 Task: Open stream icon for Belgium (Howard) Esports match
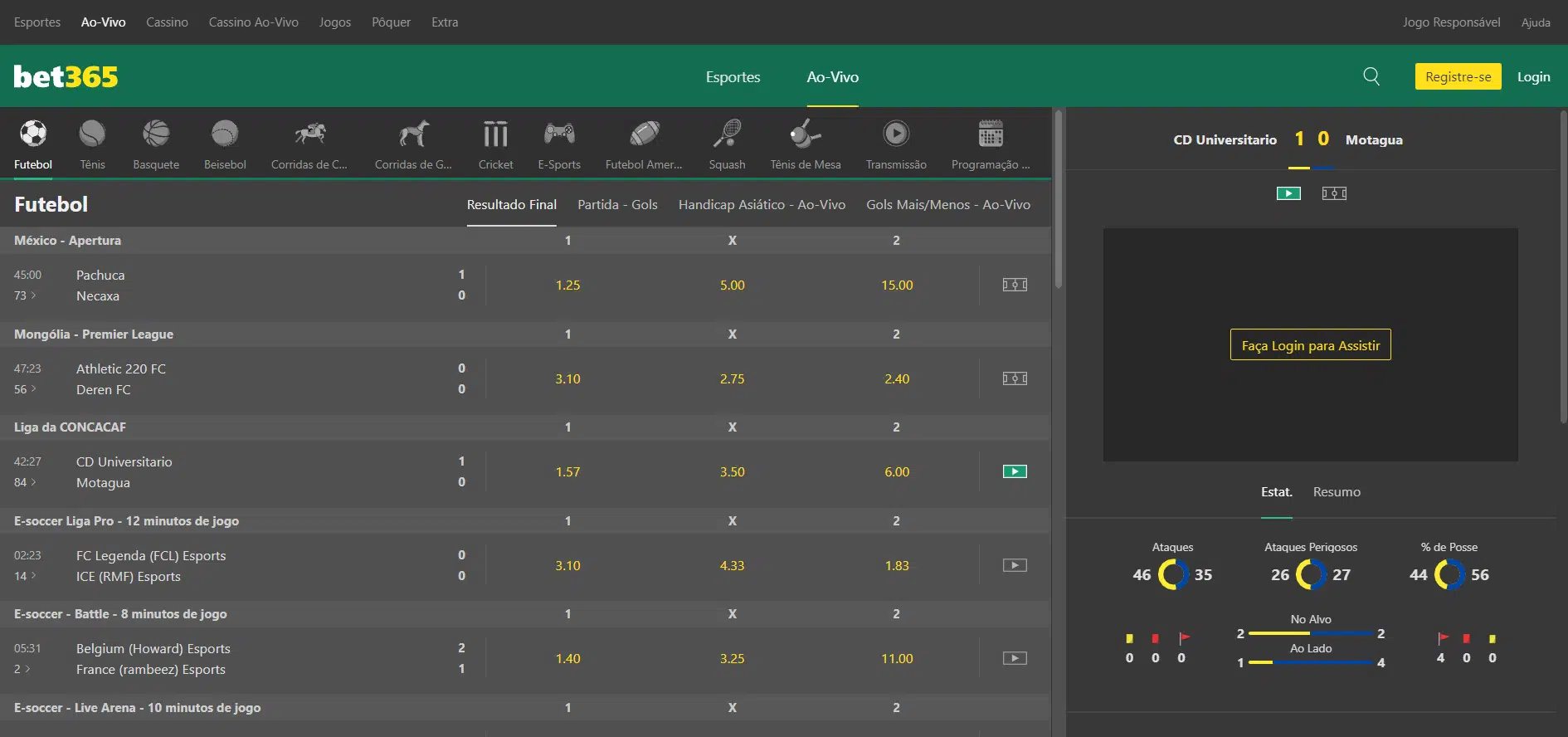pos(1015,658)
